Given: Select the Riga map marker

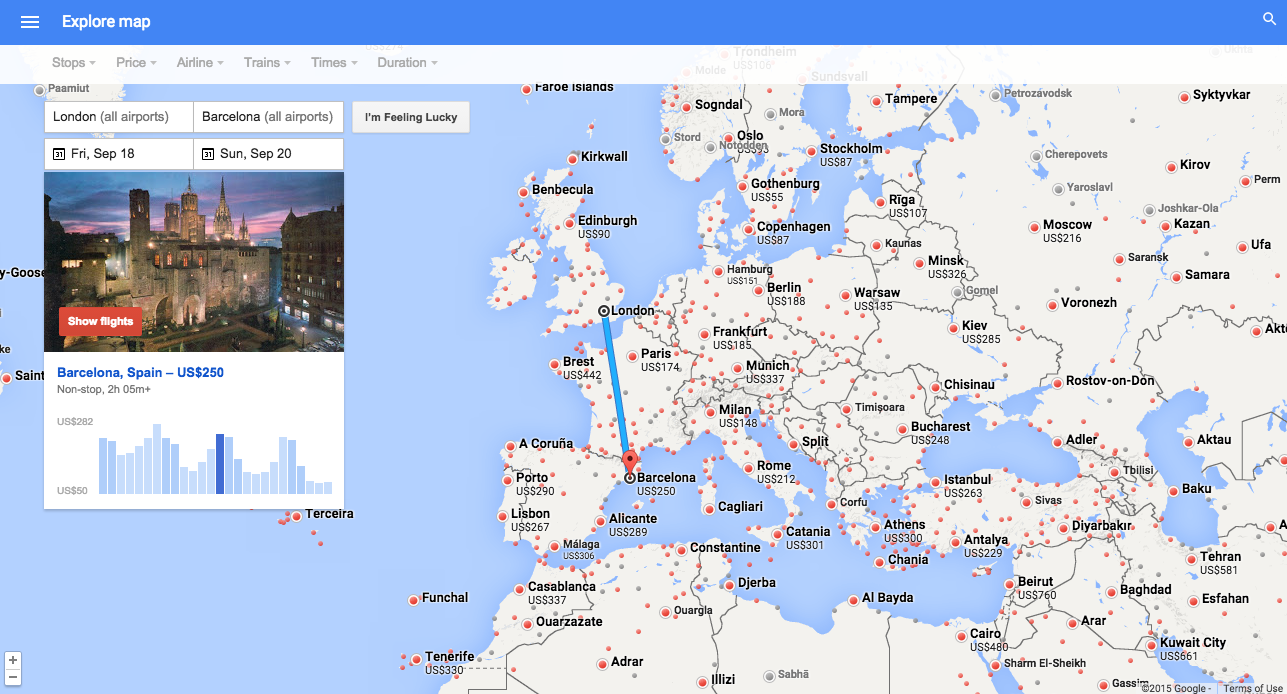Looking at the screenshot, I should pos(880,201).
